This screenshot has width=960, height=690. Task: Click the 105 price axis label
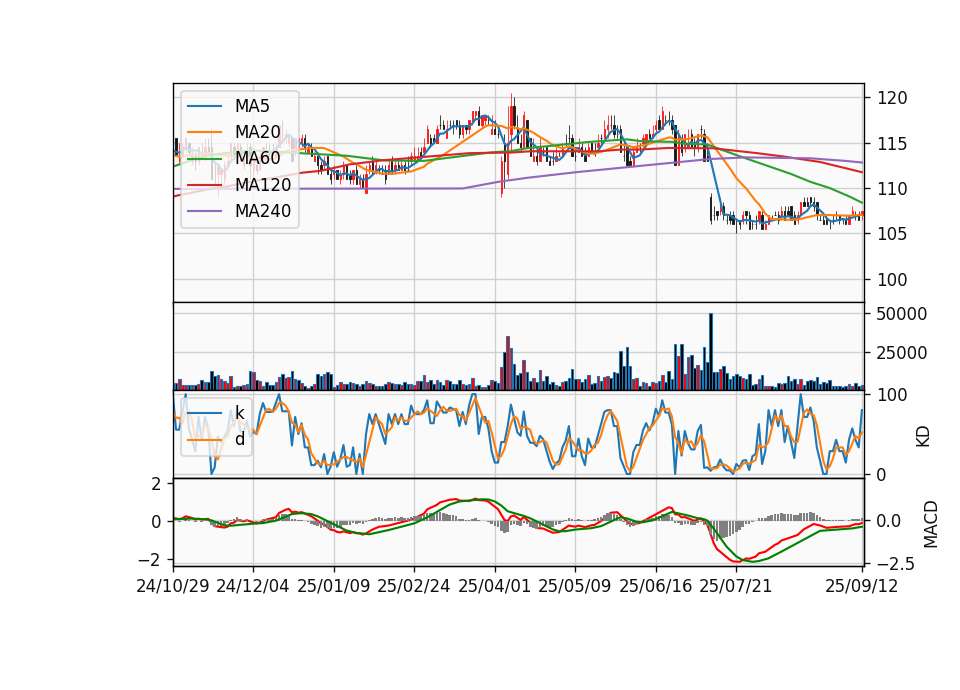coord(891,234)
